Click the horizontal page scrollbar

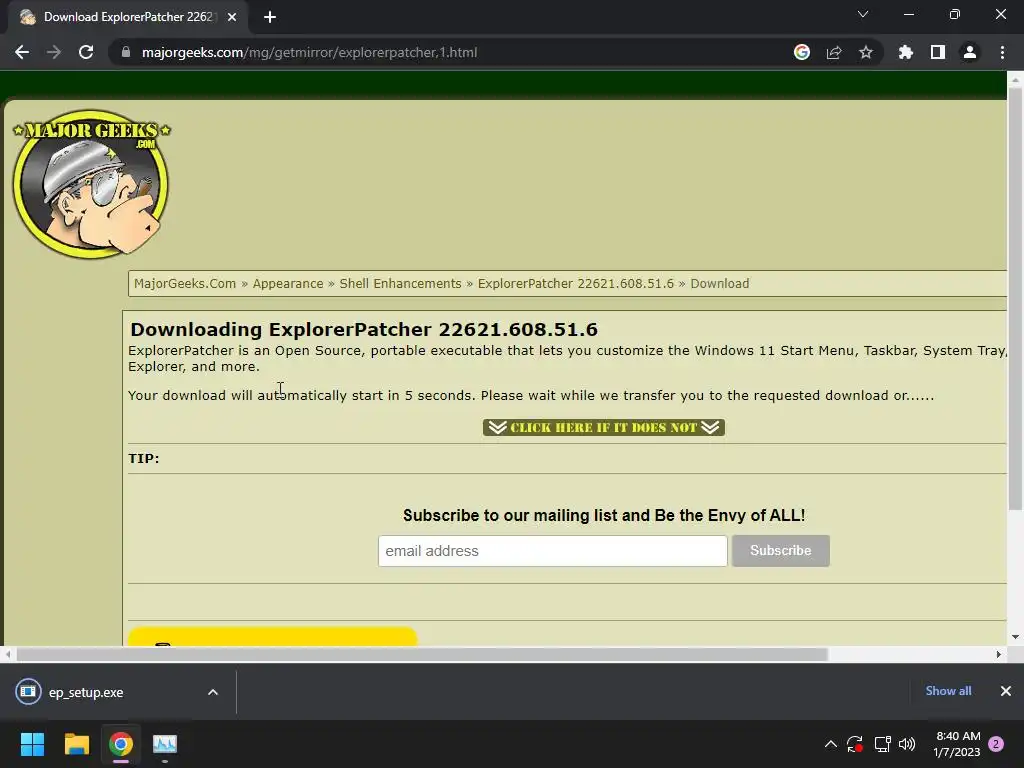coord(422,654)
